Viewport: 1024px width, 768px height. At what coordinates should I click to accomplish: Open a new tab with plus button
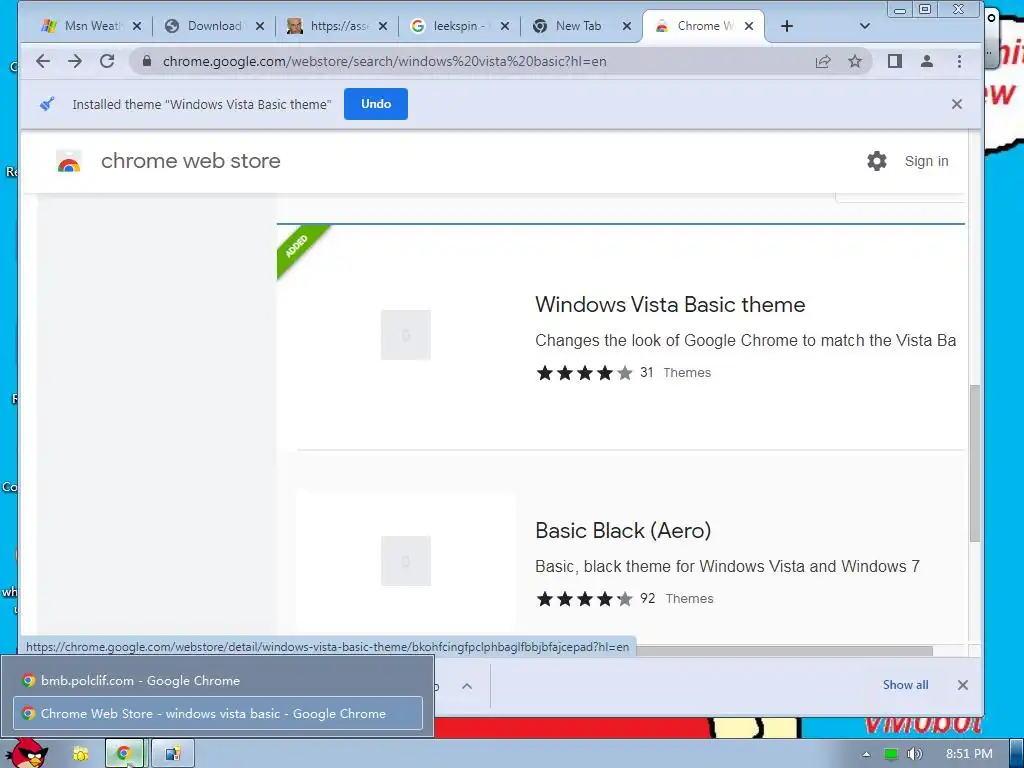pyautogui.click(x=787, y=26)
